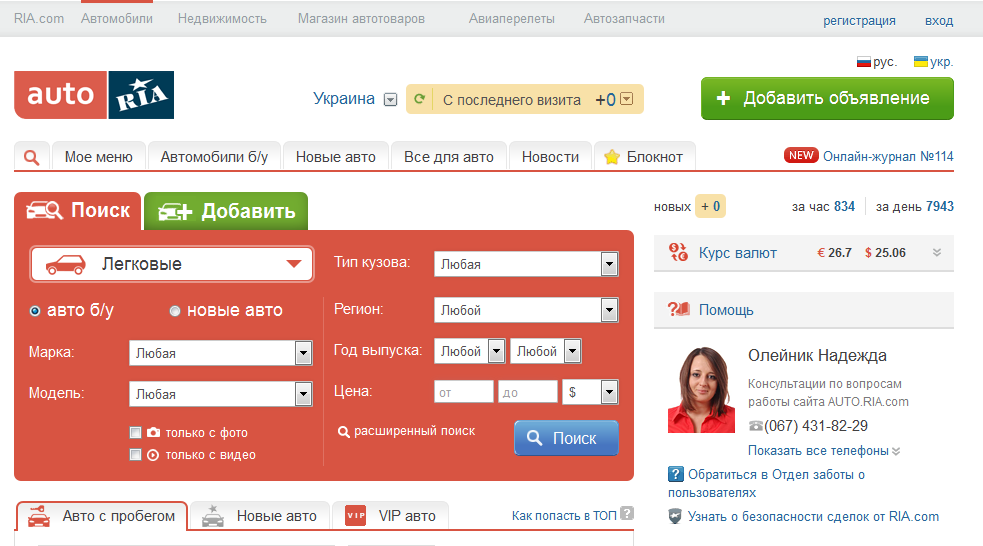
Task: Click the price от input field
Action: click(464, 392)
